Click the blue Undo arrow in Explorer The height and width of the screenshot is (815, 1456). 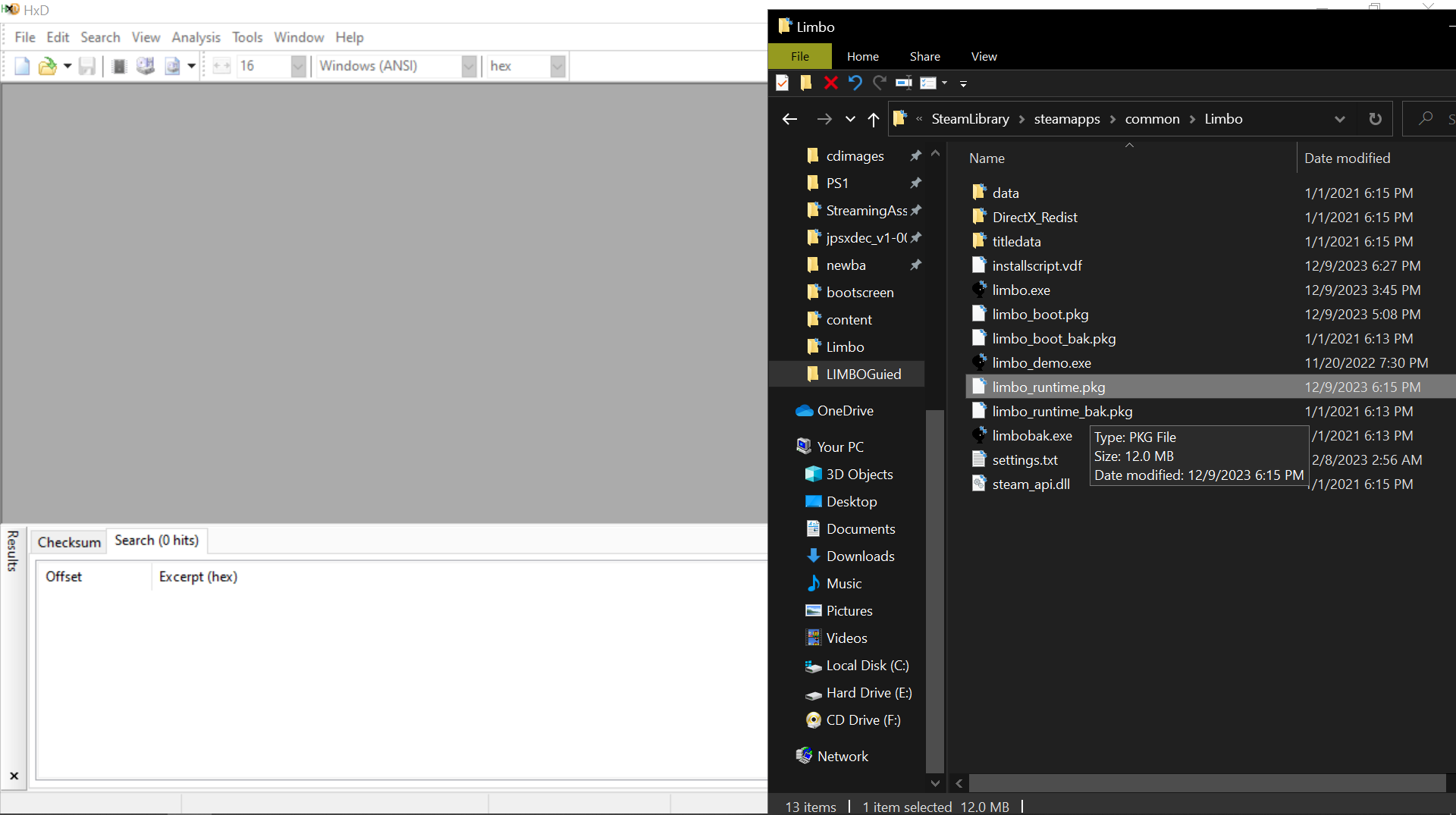855,83
